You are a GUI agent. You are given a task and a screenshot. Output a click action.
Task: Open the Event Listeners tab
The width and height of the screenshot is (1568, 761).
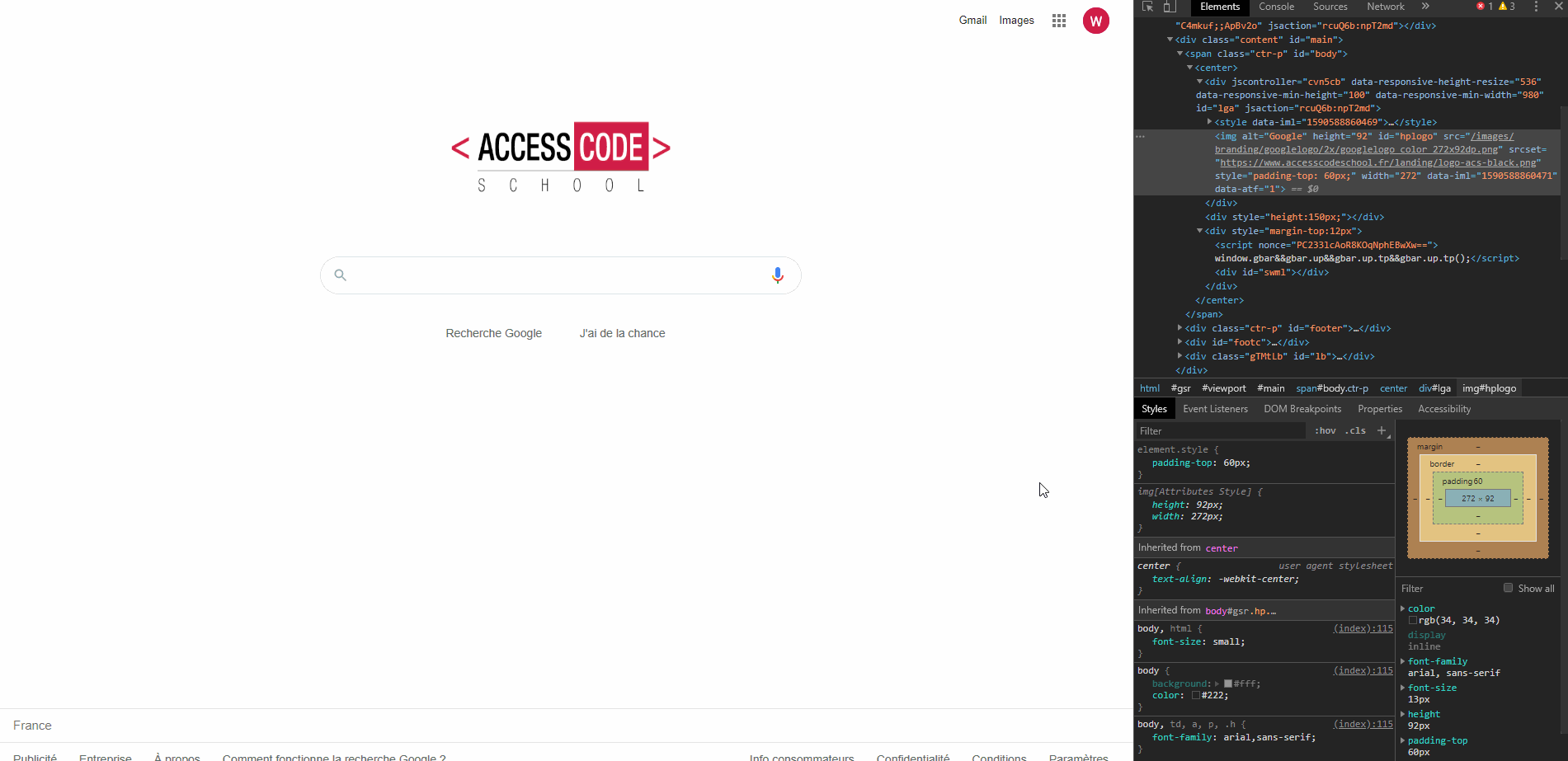point(1215,409)
